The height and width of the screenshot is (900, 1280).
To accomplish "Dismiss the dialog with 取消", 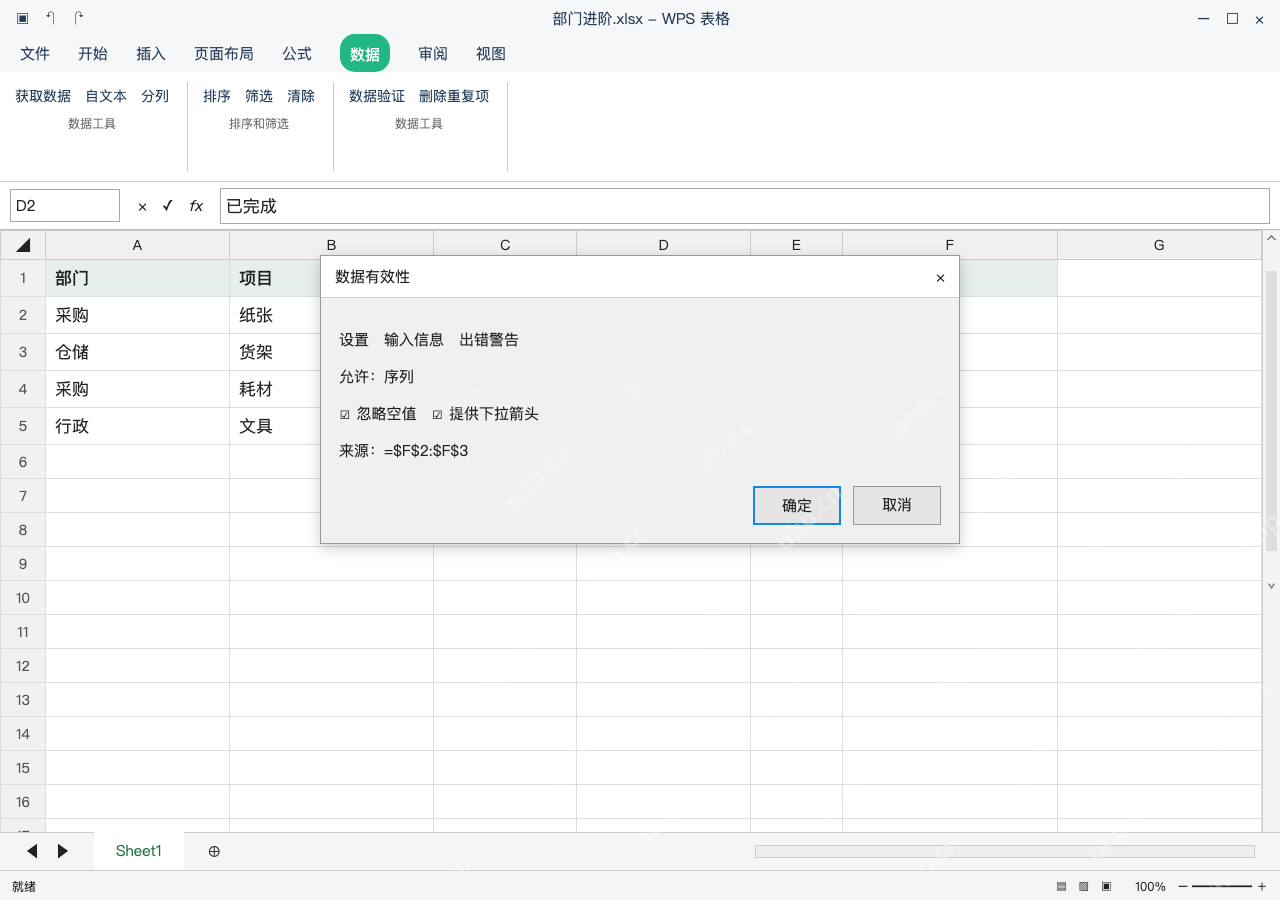I will [897, 505].
